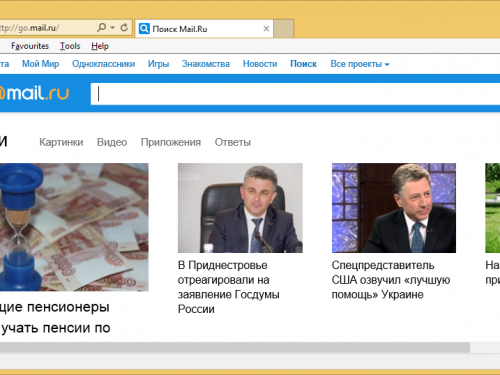Open the Игры link
This screenshot has height=375, width=500.
point(158,64)
